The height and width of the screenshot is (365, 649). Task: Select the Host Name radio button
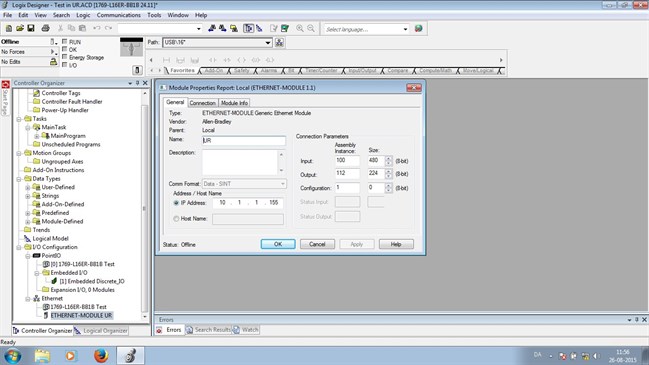pyautogui.click(x=176, y=219)
